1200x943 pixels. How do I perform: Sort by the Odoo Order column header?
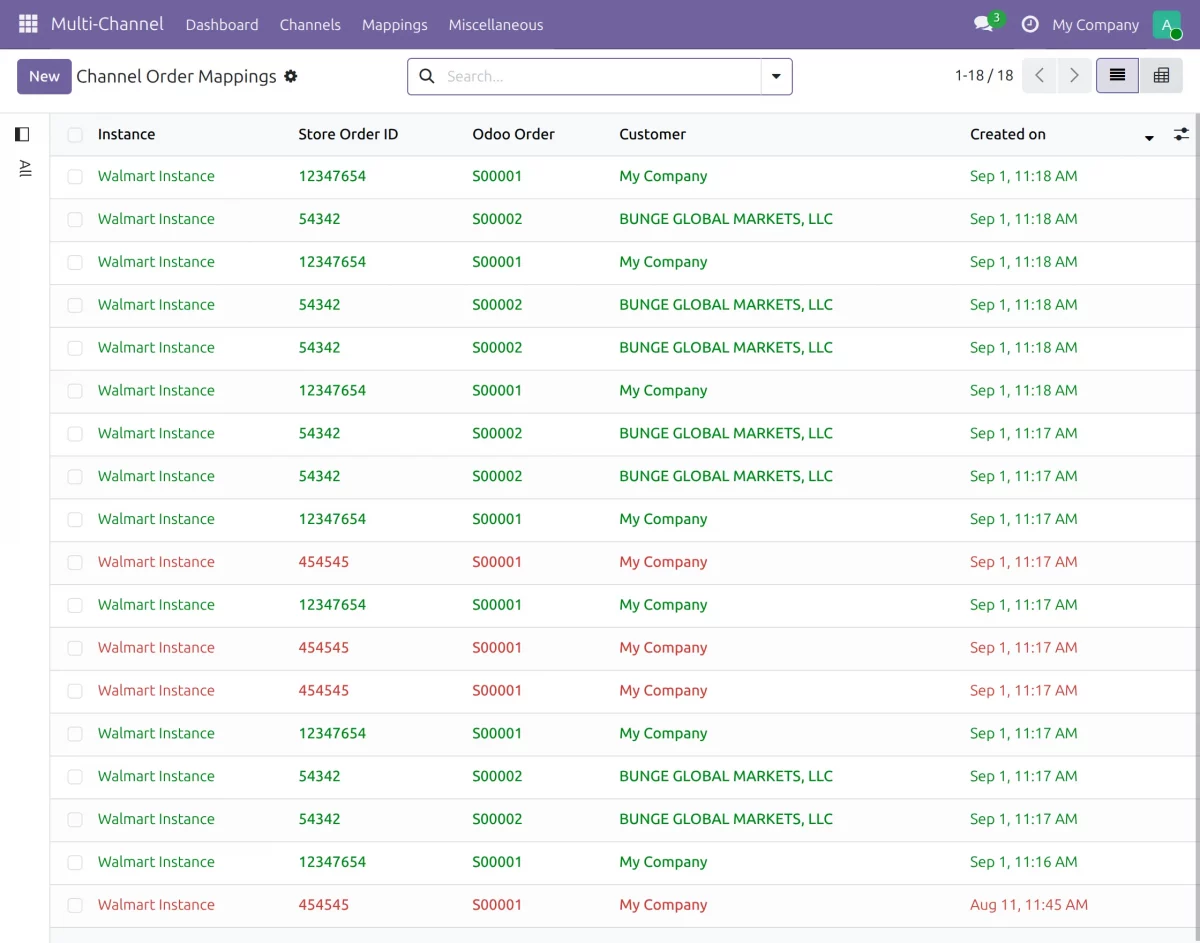pyautogui.click(x=513, y=134)
